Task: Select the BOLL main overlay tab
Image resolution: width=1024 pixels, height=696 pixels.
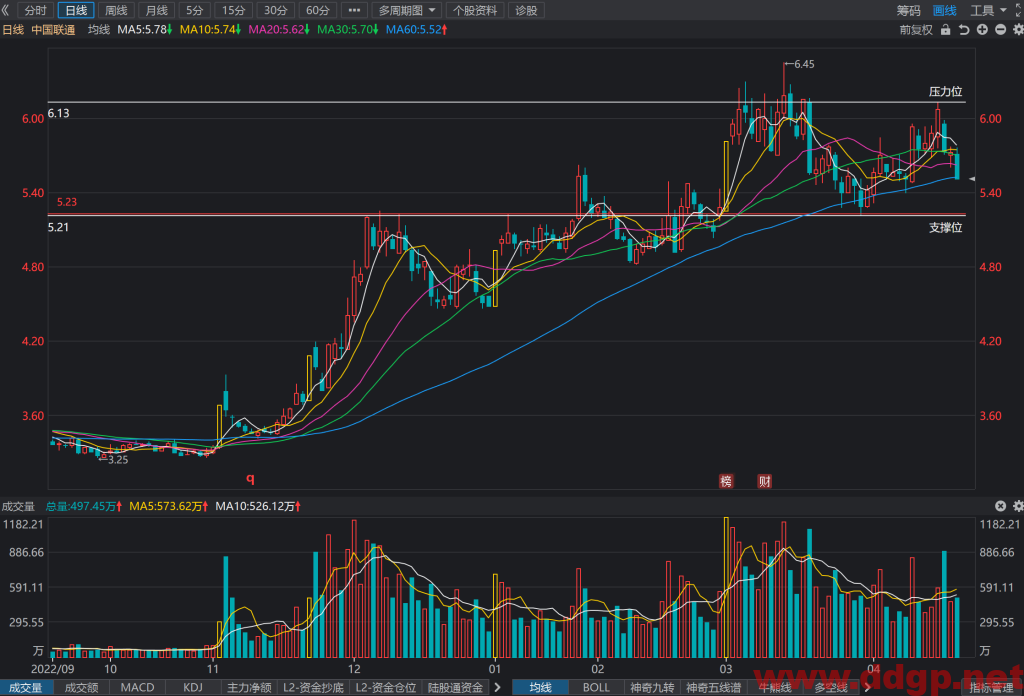Action: (596, 688)
